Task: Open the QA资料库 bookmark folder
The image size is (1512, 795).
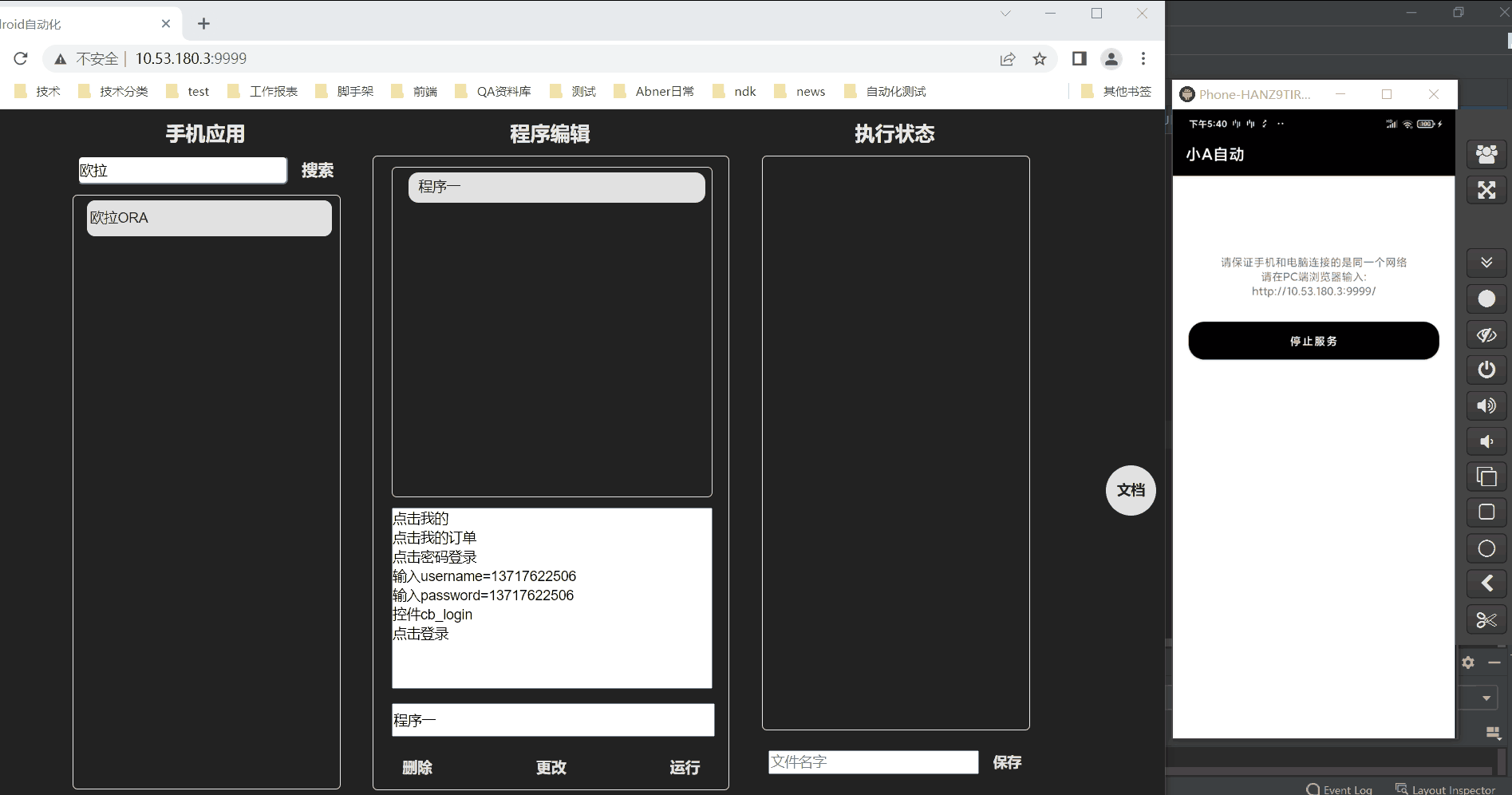Action: [x=493, y=92]
